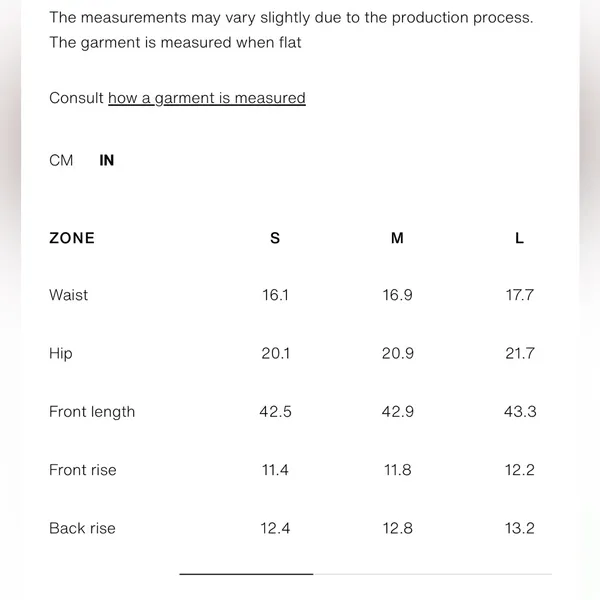Click the Front length row label
The height and width of the screenshot is (600, 600).
click(x=92, y=412)
